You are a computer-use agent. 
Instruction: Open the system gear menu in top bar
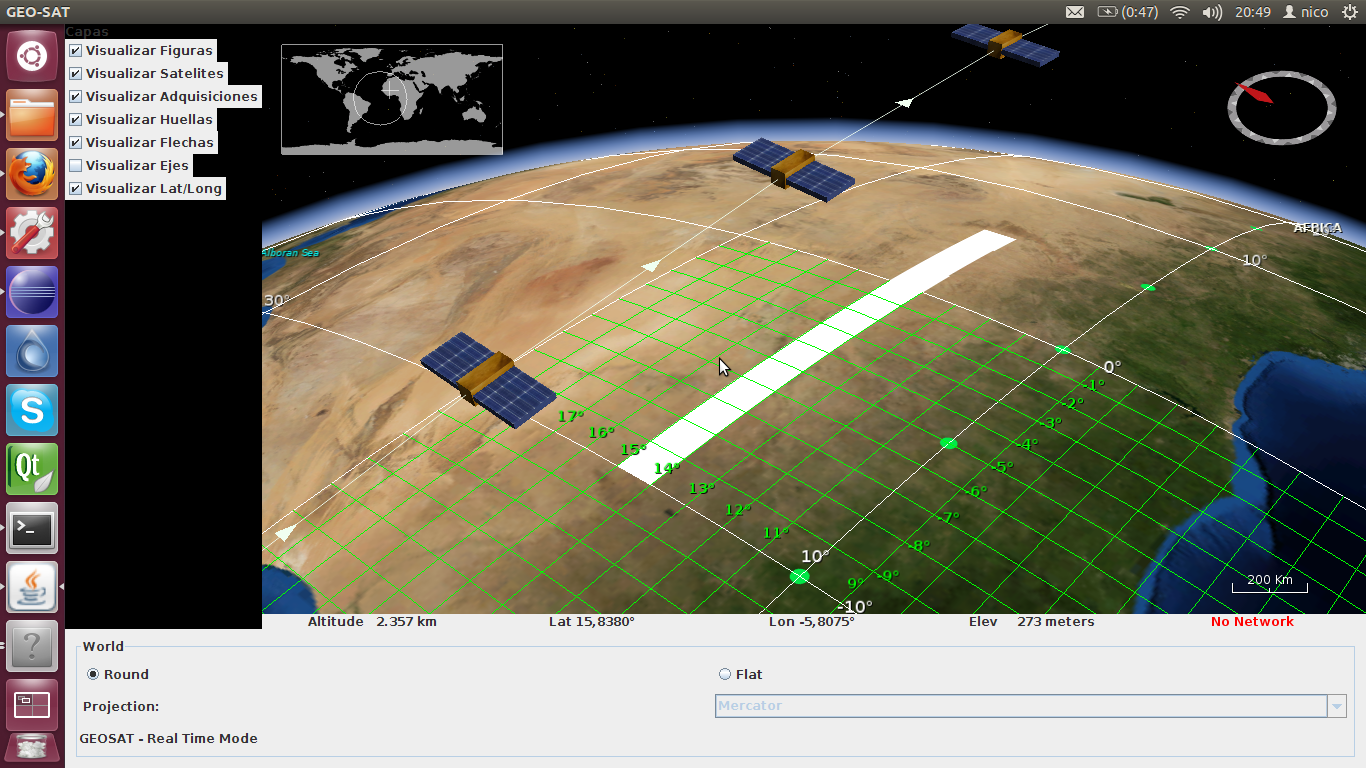(x=1351, y=12)
